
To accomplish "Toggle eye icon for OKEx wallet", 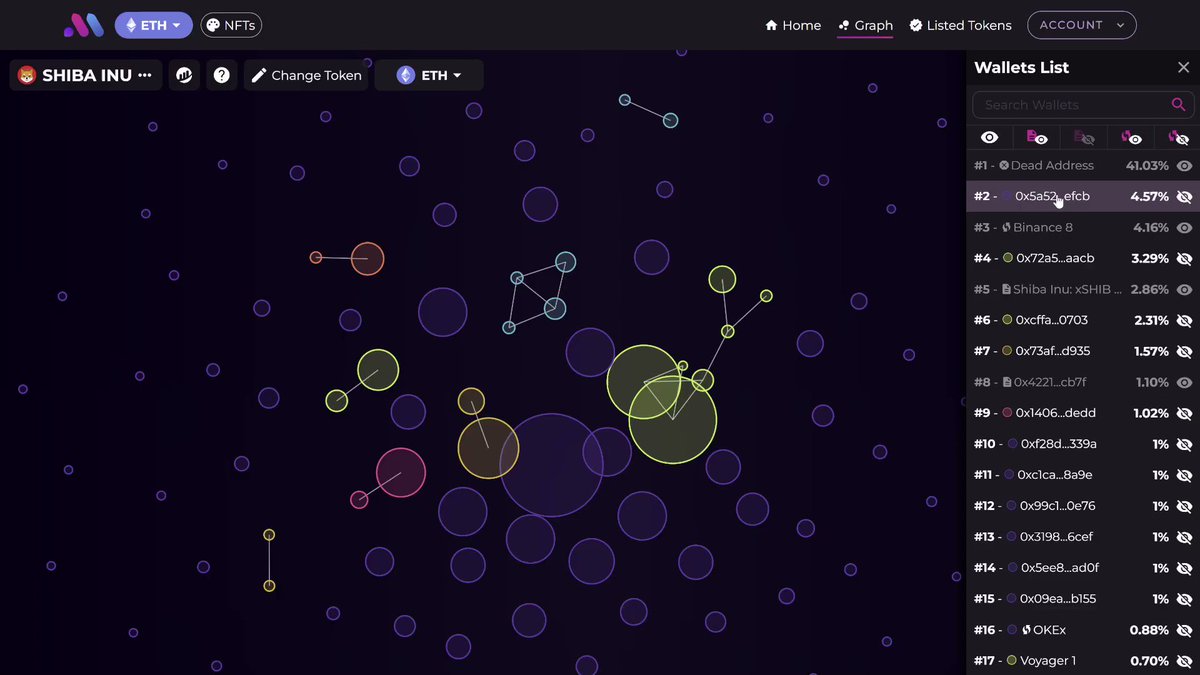I will coord(1185,631).
